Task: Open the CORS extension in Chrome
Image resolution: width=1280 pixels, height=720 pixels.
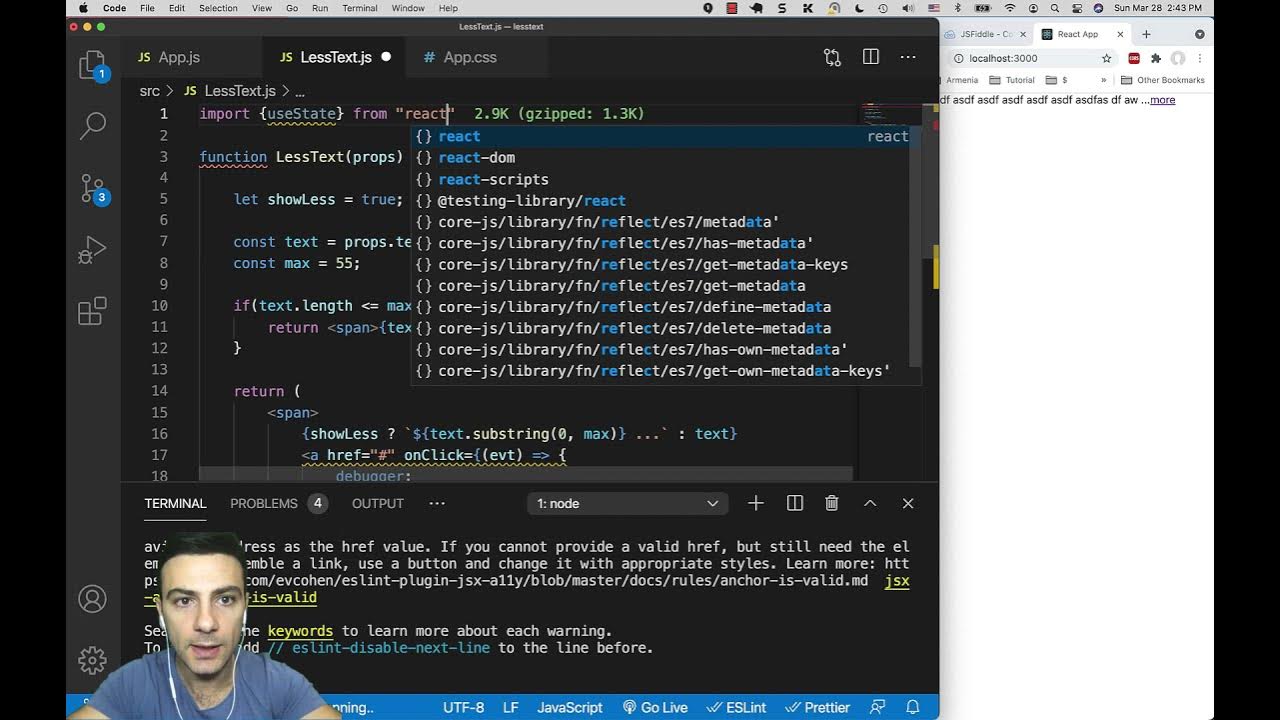Action: (x=1134, y=58)
